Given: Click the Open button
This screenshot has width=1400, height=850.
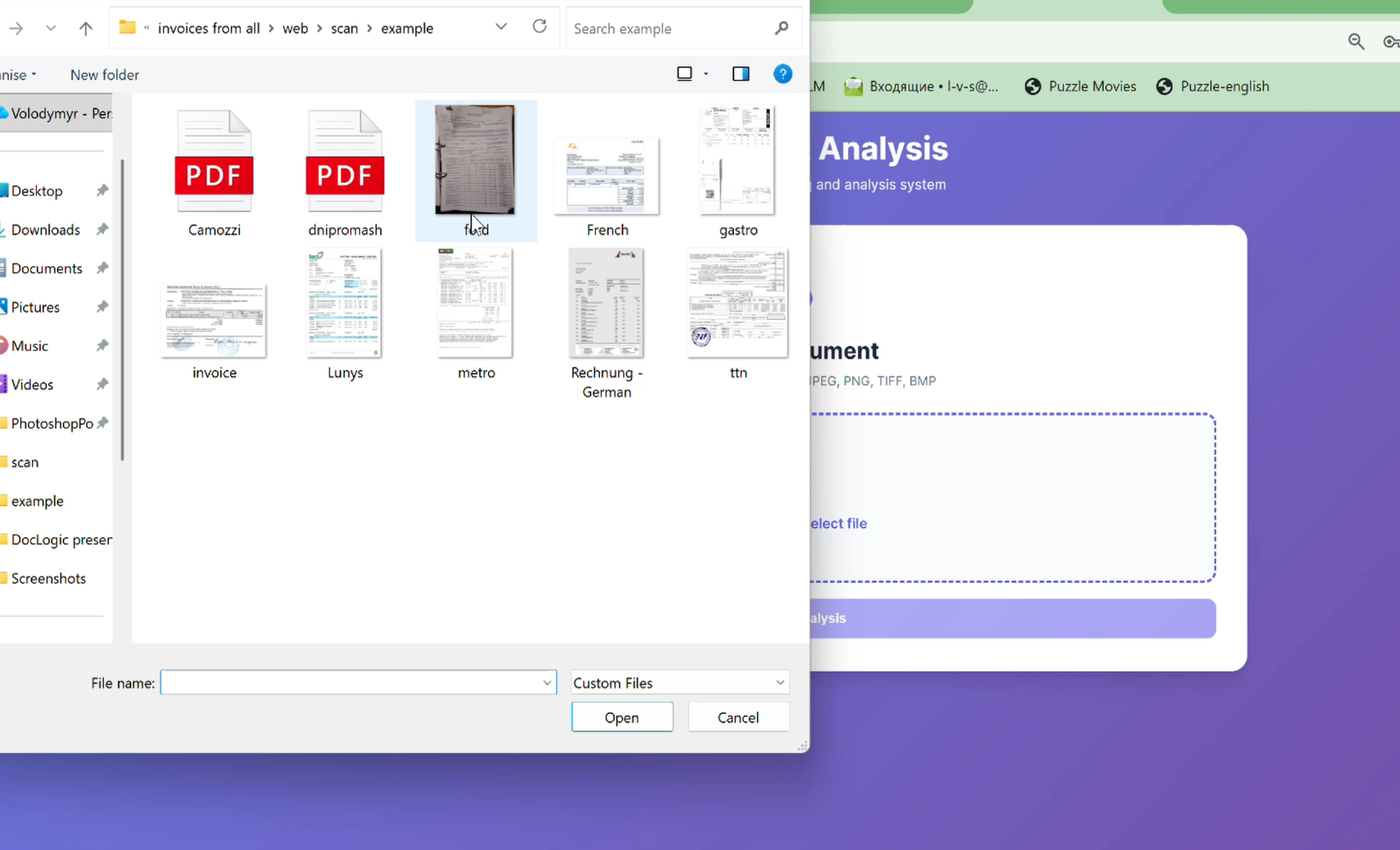Looking at the screenshot, I should pos(622,717).
